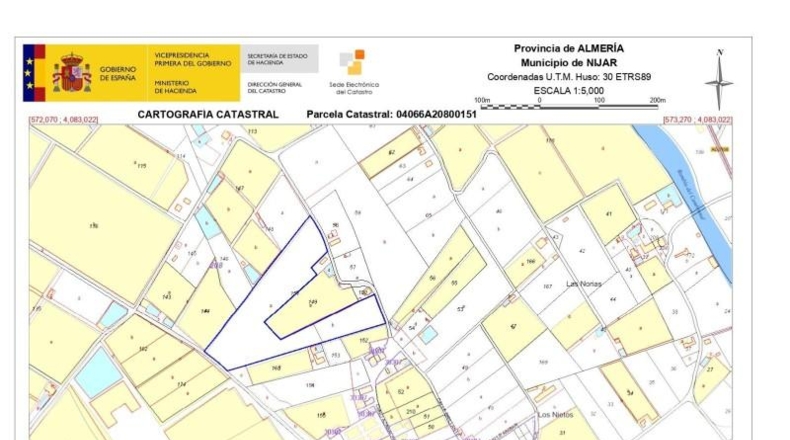
Task: Click the black-and-white scale bar
Action: 570,106
